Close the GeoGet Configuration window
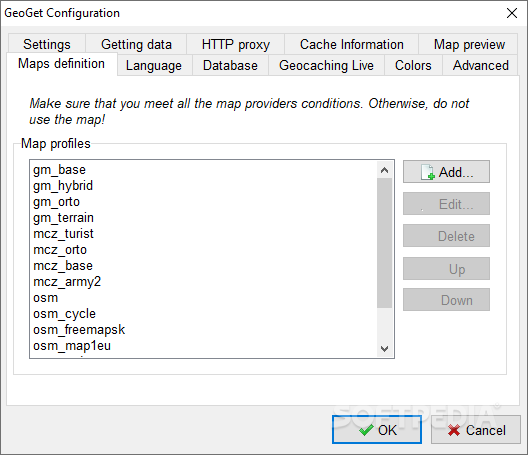This screenshot has height=455, width=528. click(512, 13)
